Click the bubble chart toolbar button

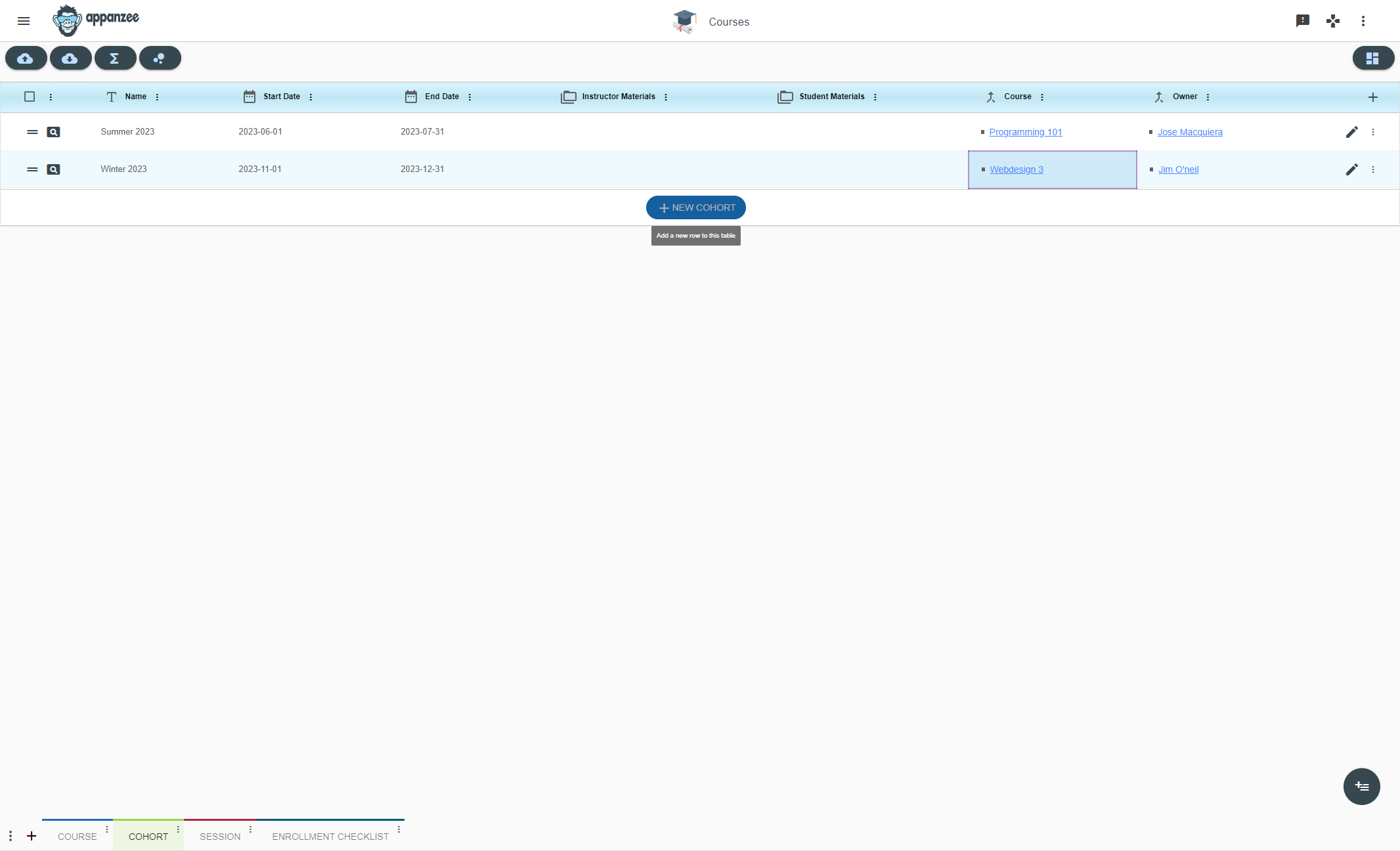coord(160,58)
